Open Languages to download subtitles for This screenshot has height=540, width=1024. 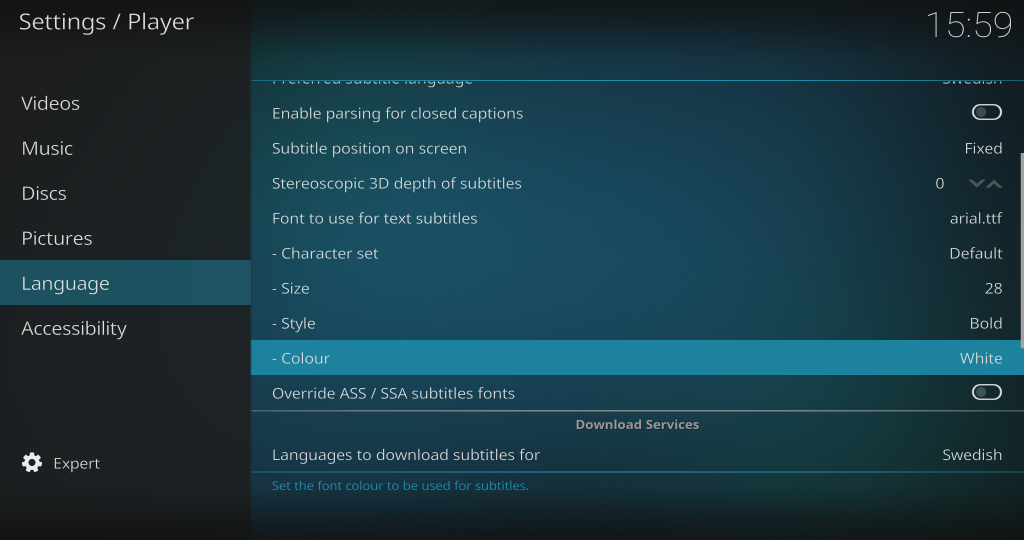(x=636, y=455)
